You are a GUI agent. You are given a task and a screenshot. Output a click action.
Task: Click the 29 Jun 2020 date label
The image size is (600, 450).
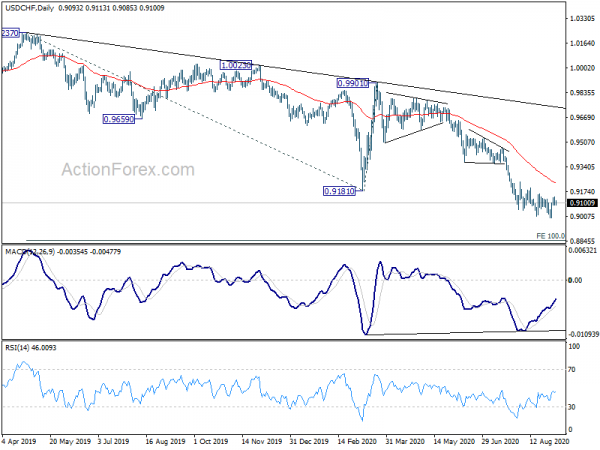pos(501,442)
